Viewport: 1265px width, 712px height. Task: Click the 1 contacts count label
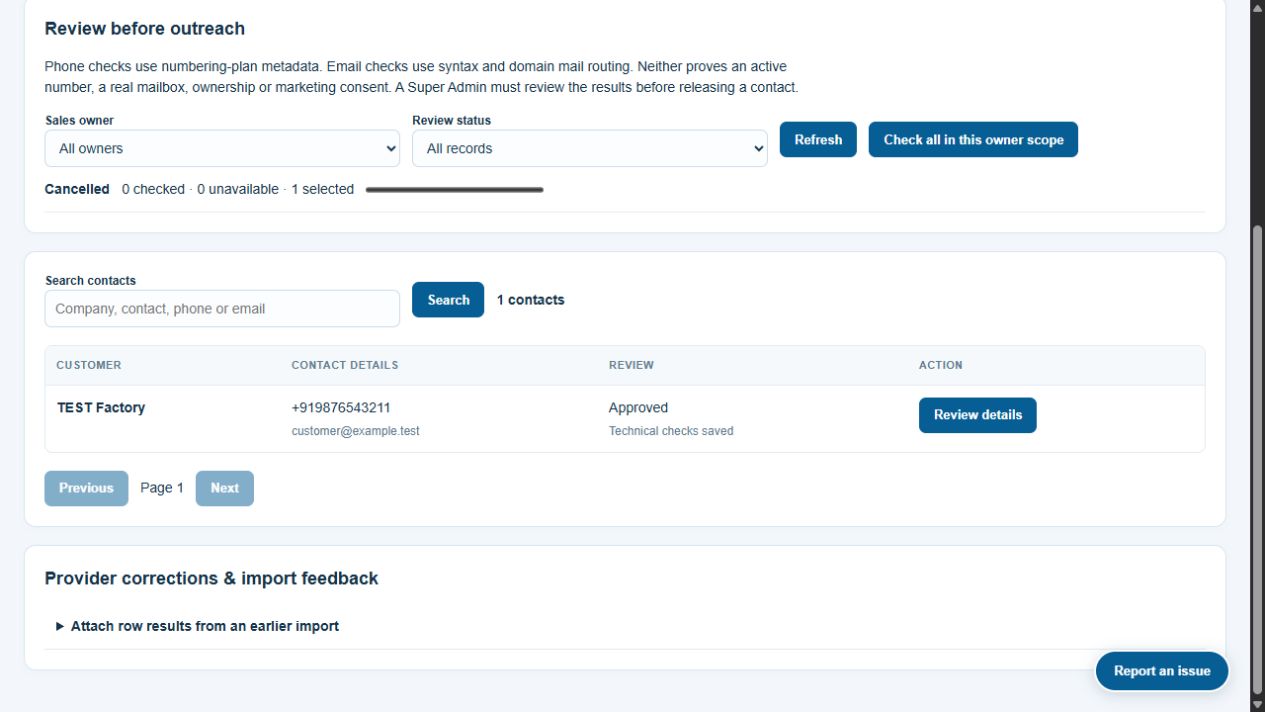click(x=530, y=300)
